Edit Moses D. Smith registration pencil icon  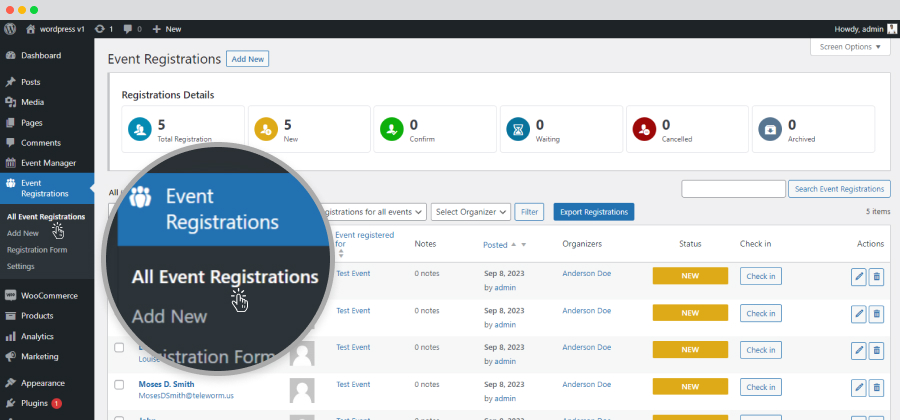(859, 387)
